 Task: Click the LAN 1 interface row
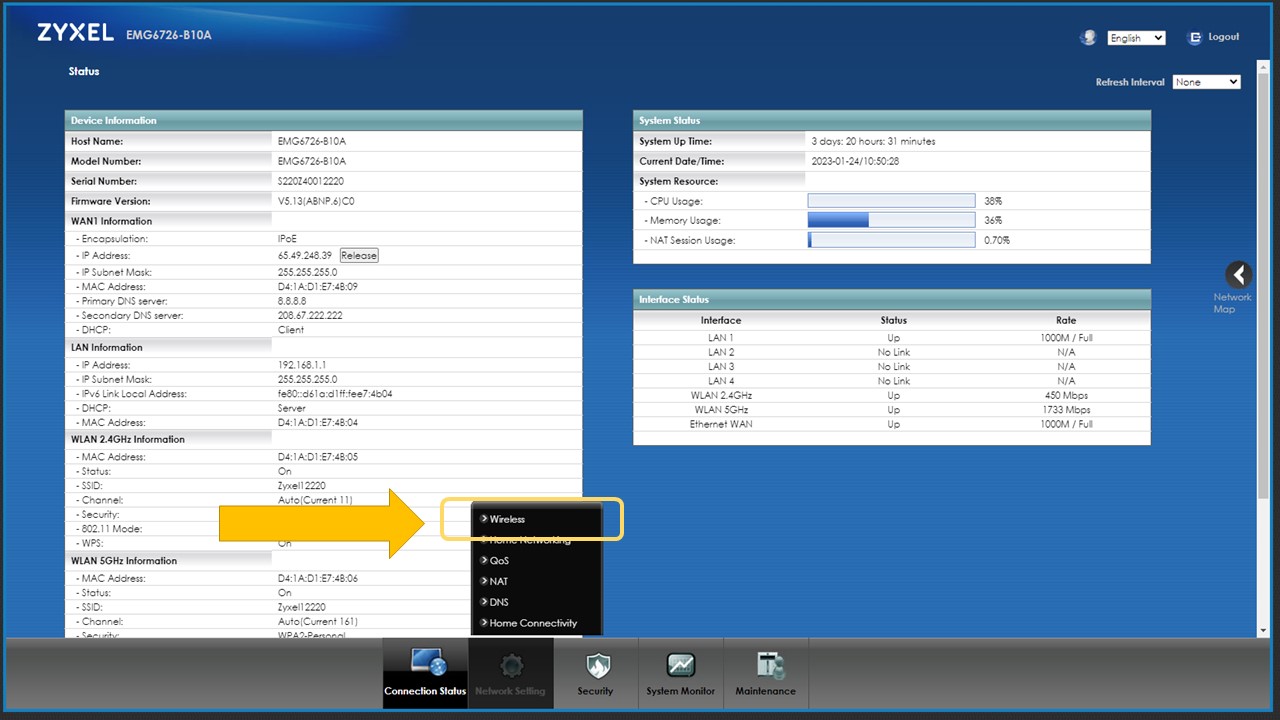[x=892, y=338]
